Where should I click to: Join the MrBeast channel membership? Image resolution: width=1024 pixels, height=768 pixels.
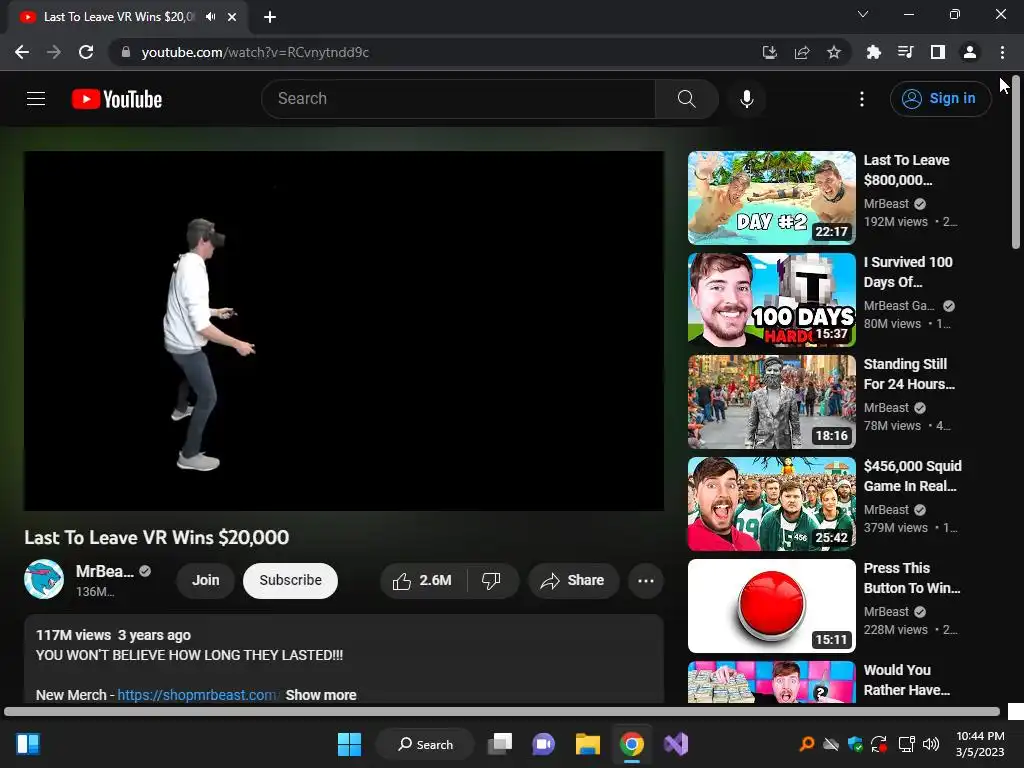(206, 581)
